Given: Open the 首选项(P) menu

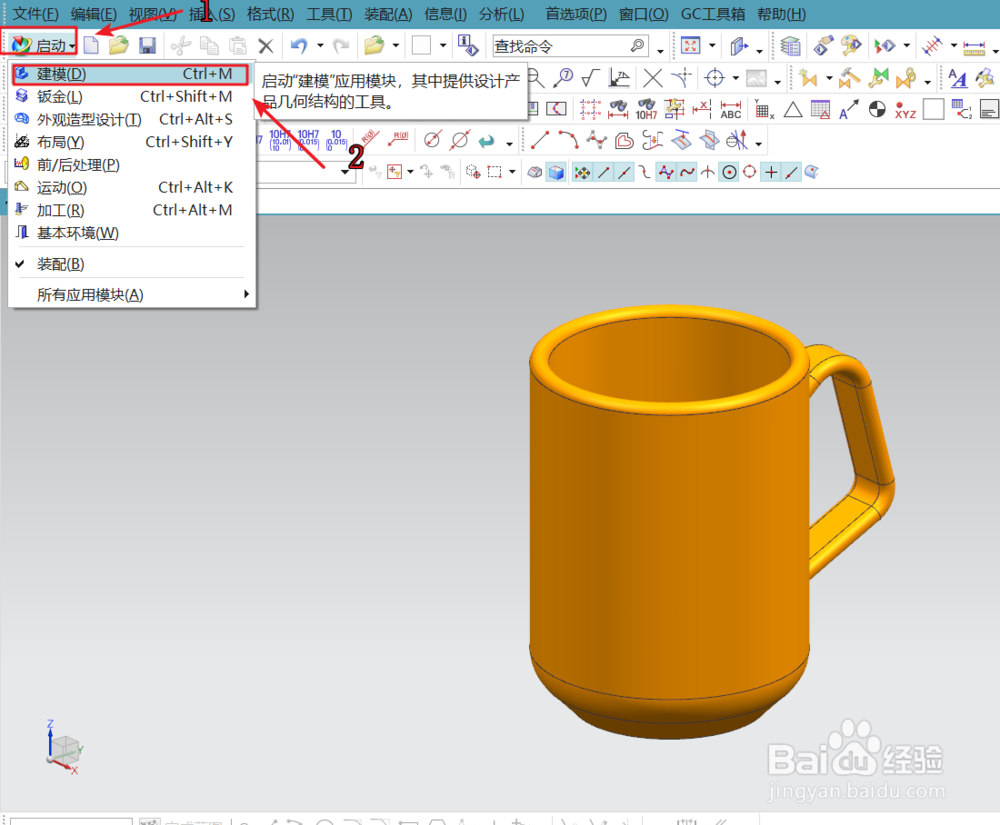Looking at the screenshot, I should point(576,13).
